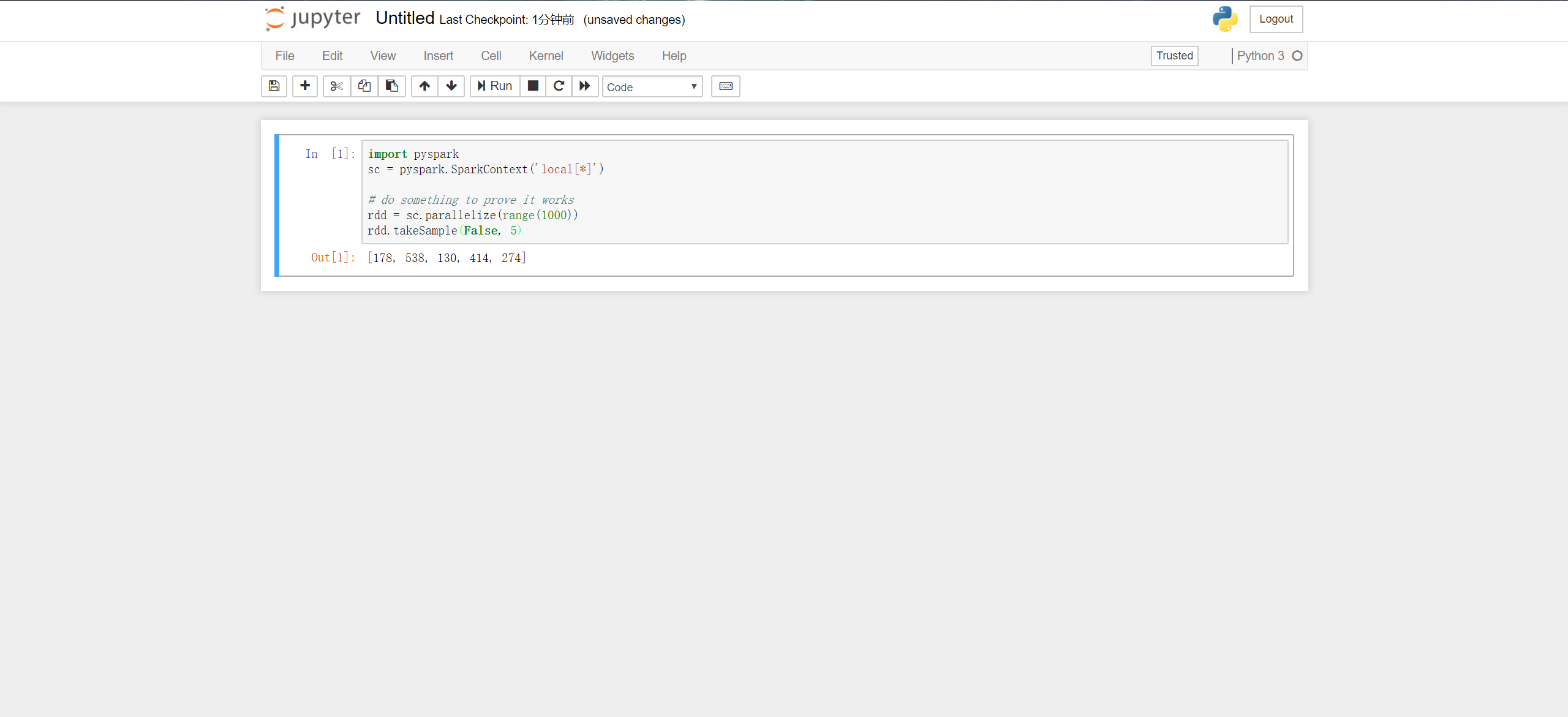Click the save and checkpoint icon
Viewport: 1568px width, 717px height.
tap(274, 86)
